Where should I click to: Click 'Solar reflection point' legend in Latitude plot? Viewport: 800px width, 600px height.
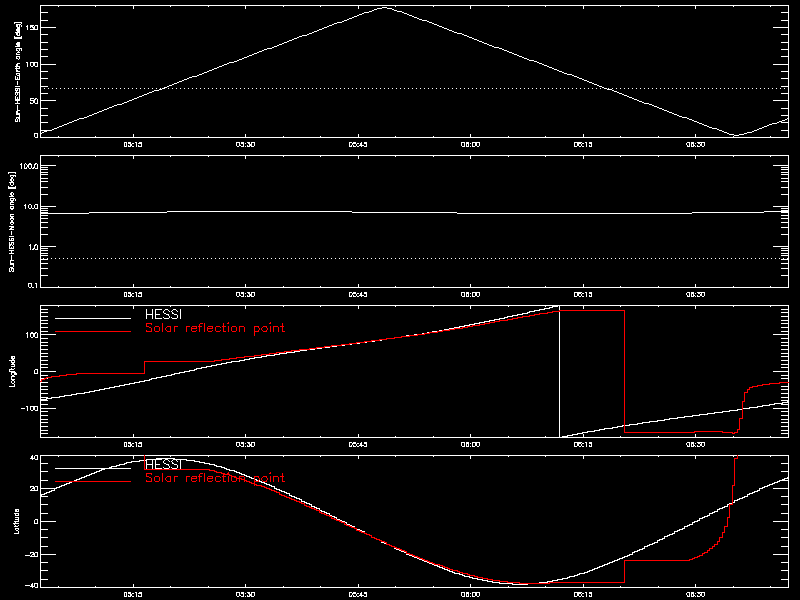click(215, 478)
